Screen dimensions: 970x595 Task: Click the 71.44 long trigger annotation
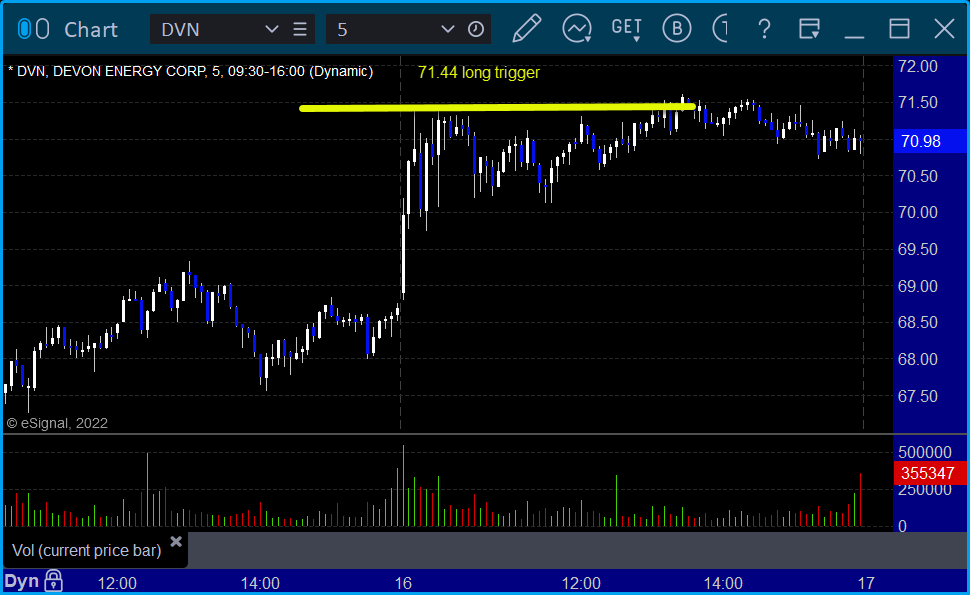479,72
